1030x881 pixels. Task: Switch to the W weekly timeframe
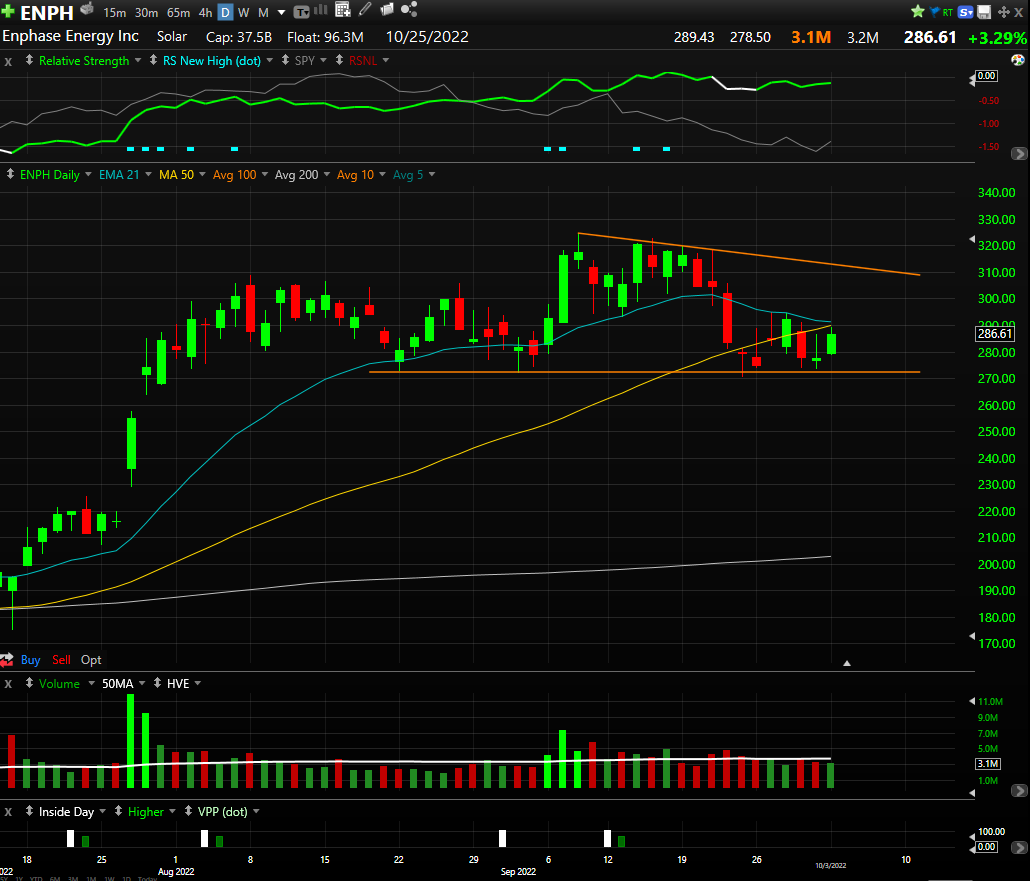(244, 12)
